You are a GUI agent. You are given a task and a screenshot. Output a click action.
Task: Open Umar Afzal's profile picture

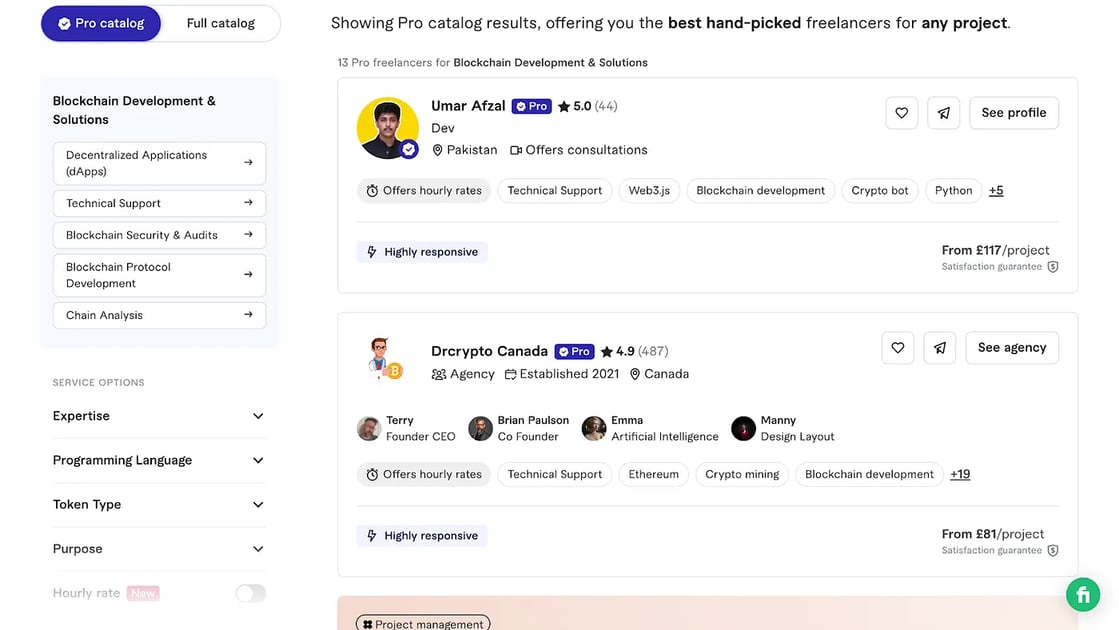pyautogui.click(x=388, y=128)
